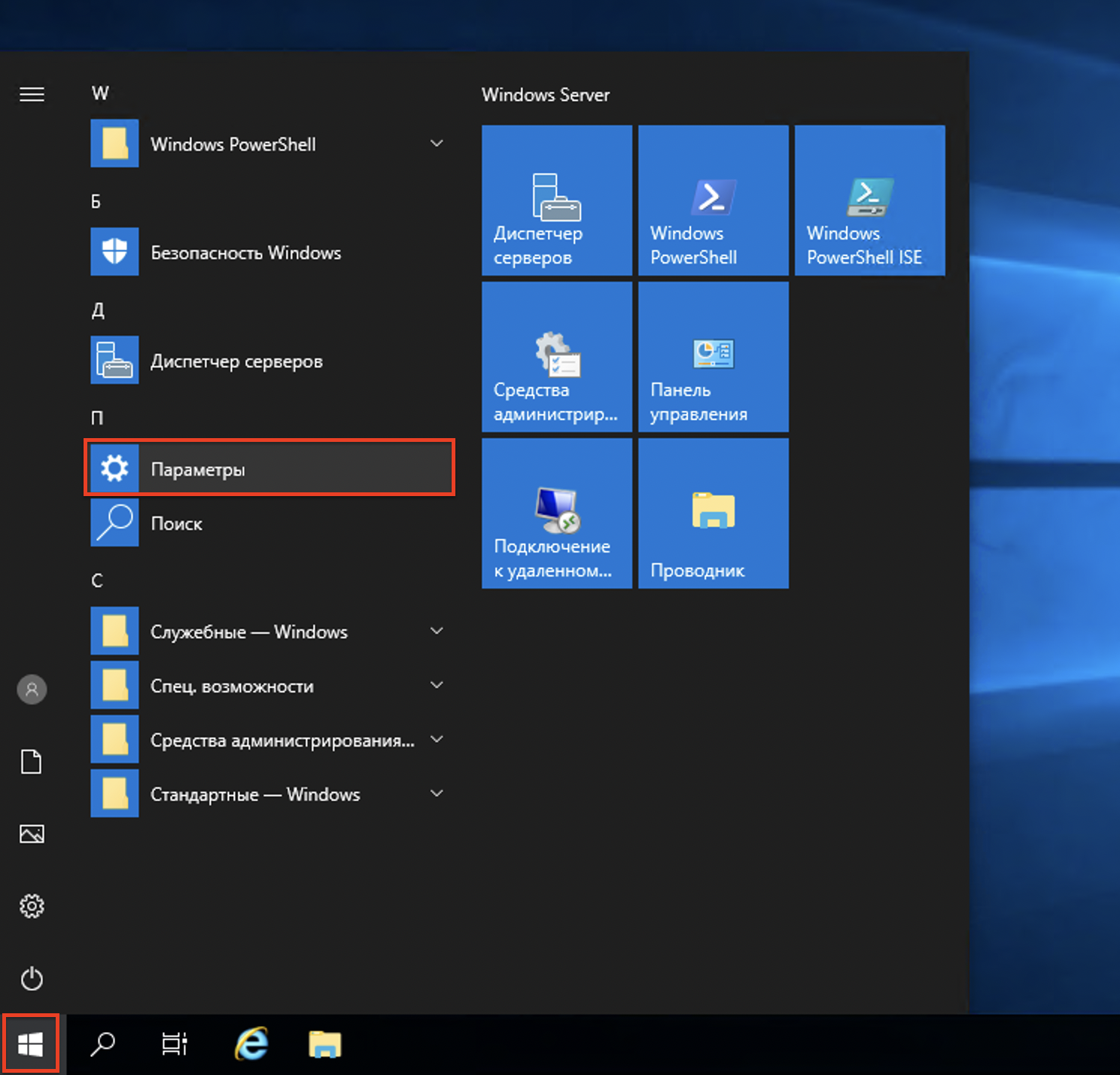Viewport: 1120px width, 1075px height.
Task: Open File Explorer from the taskbar
Action: click(325, 1044)
